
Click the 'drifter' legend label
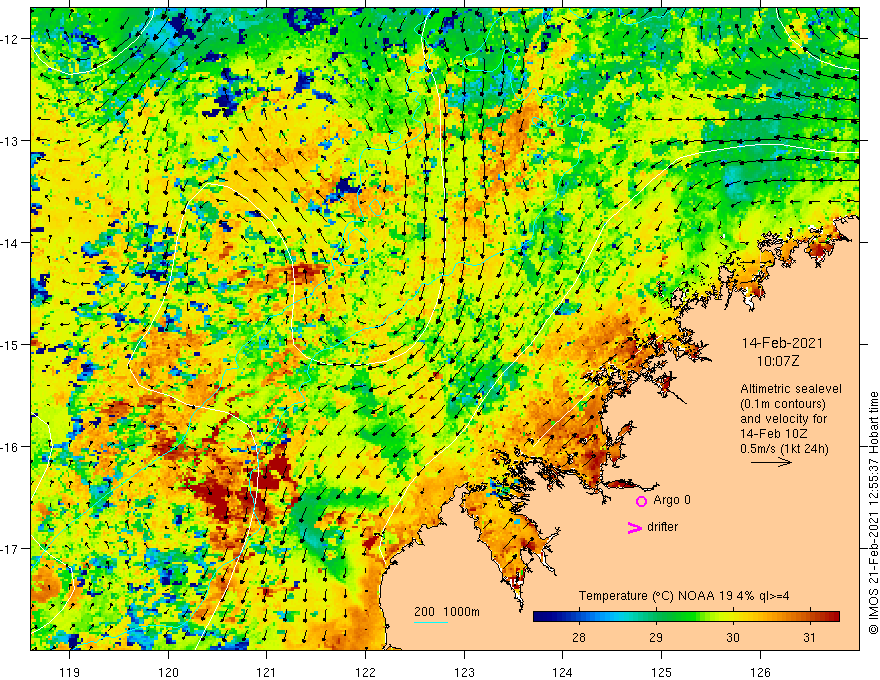pyautogui.click(x=662, y=527)
